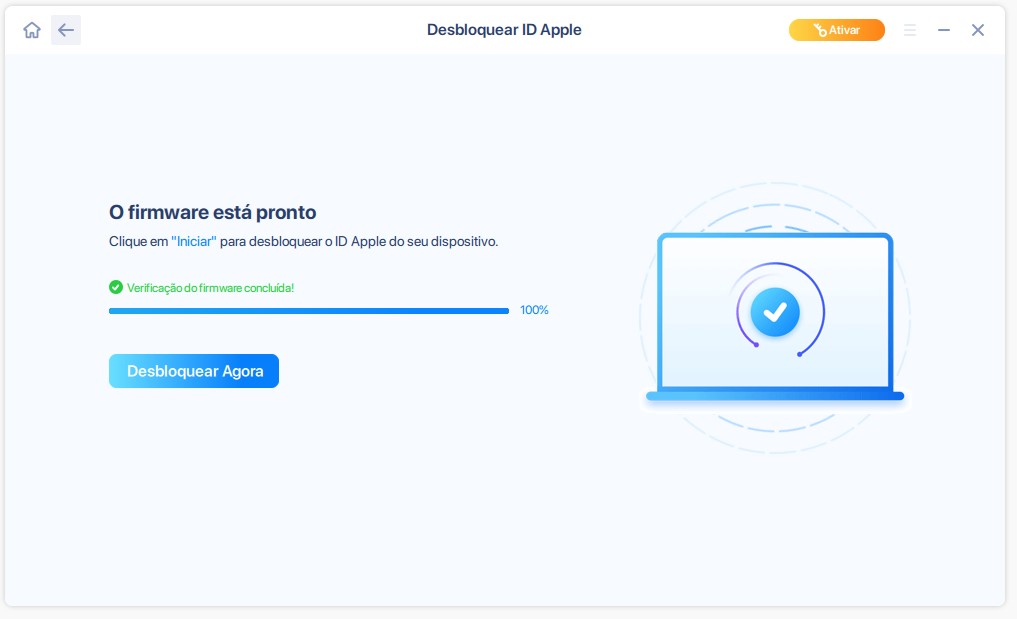Select the Desbloquear ID Apple title
Image resolution: width=1017 pixels, height=619 pixels.
point(504,29)
